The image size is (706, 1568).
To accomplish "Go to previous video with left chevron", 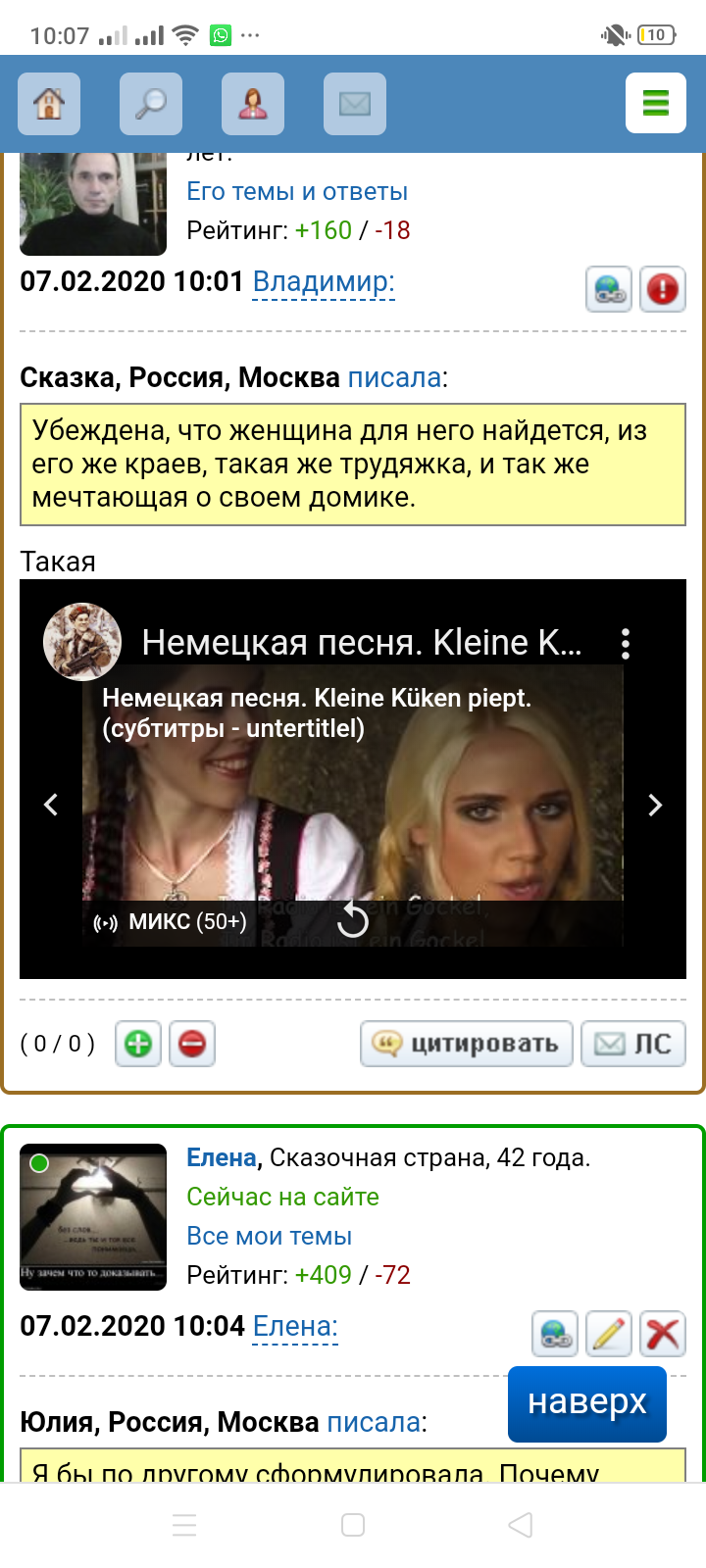I will 51,805.
